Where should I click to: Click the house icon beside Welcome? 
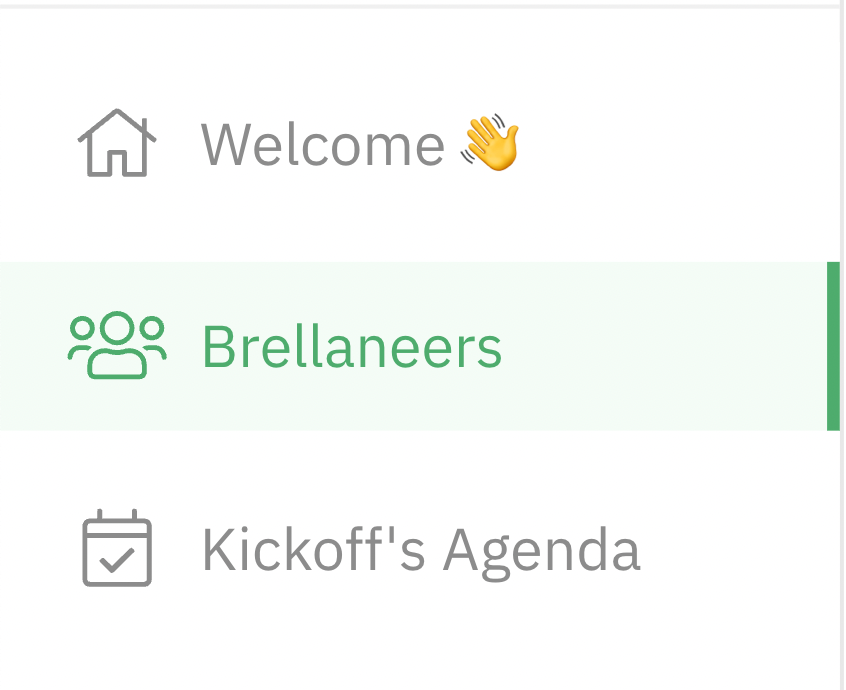coord(117,142)
